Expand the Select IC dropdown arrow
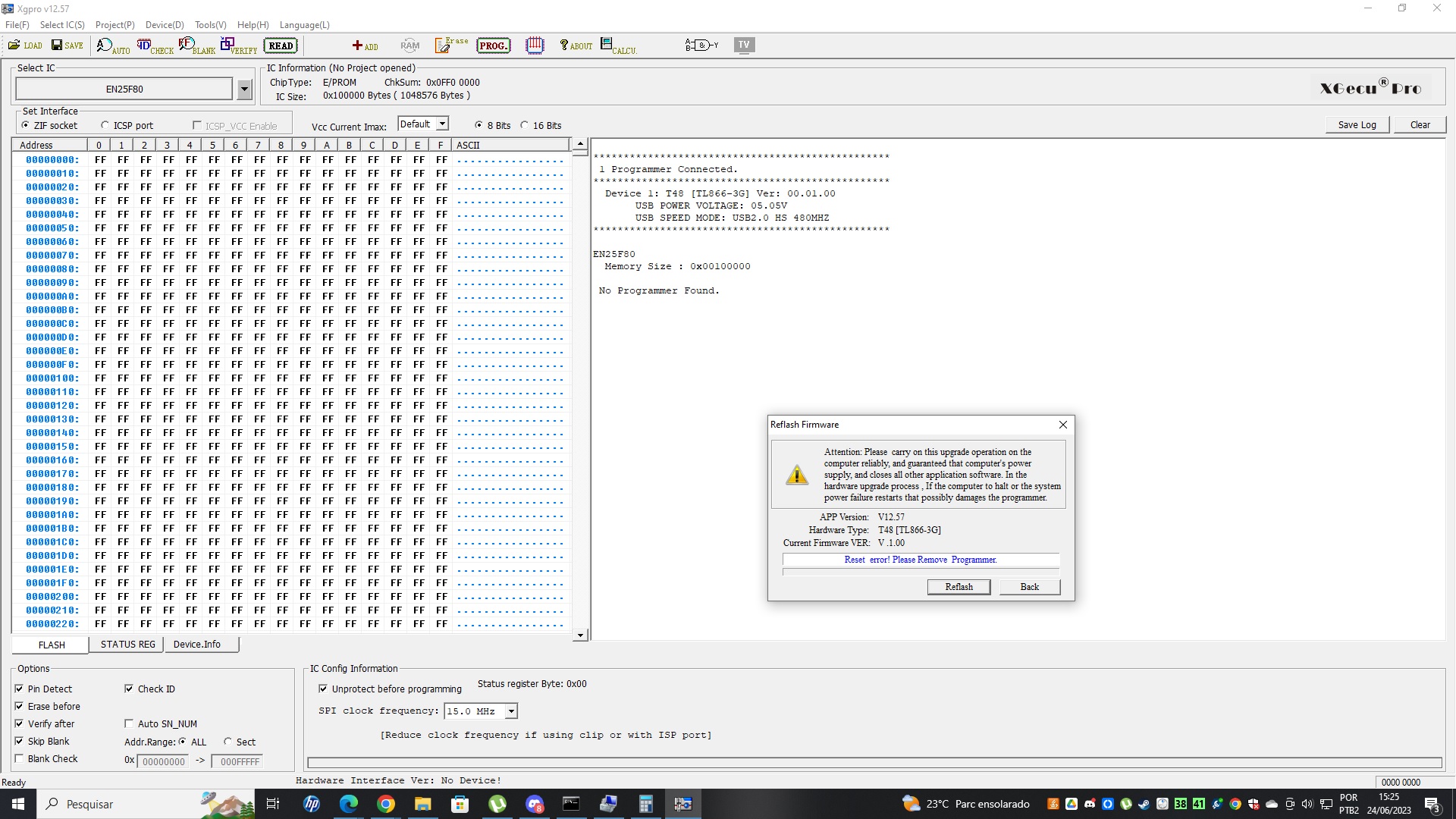 point(244,89)
